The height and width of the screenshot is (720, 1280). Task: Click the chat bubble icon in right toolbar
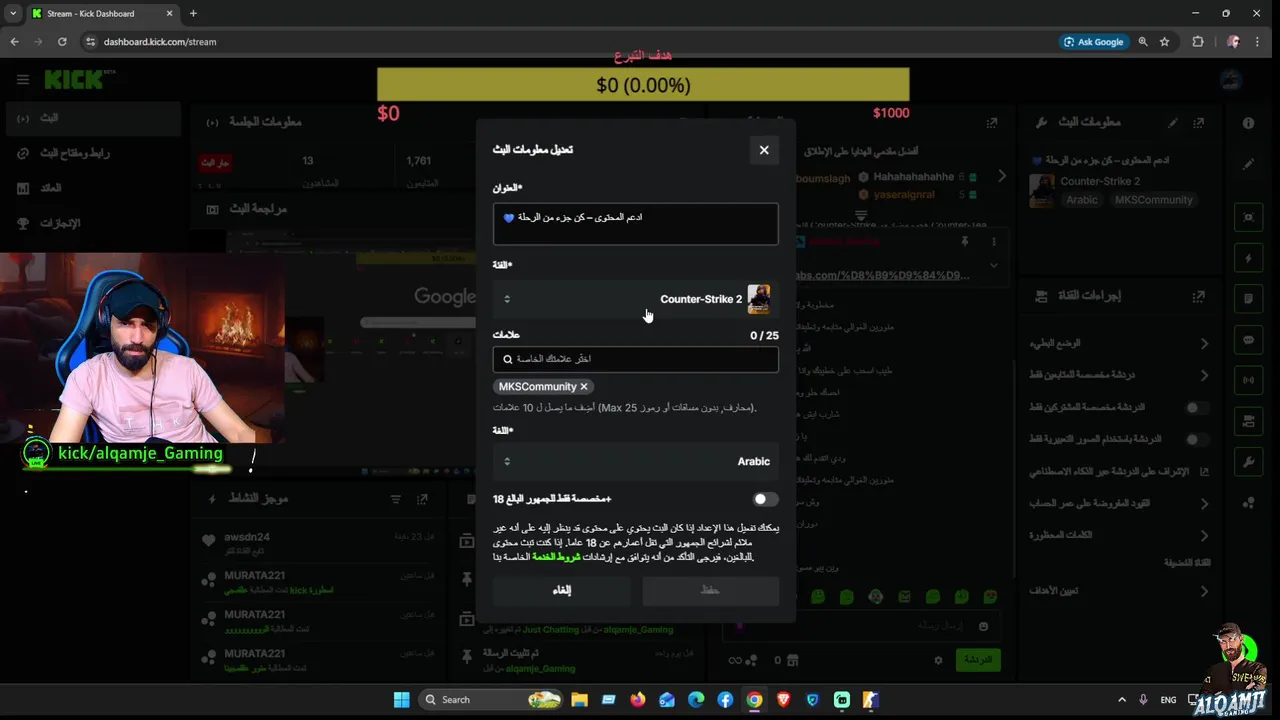tap(1248, 340)
